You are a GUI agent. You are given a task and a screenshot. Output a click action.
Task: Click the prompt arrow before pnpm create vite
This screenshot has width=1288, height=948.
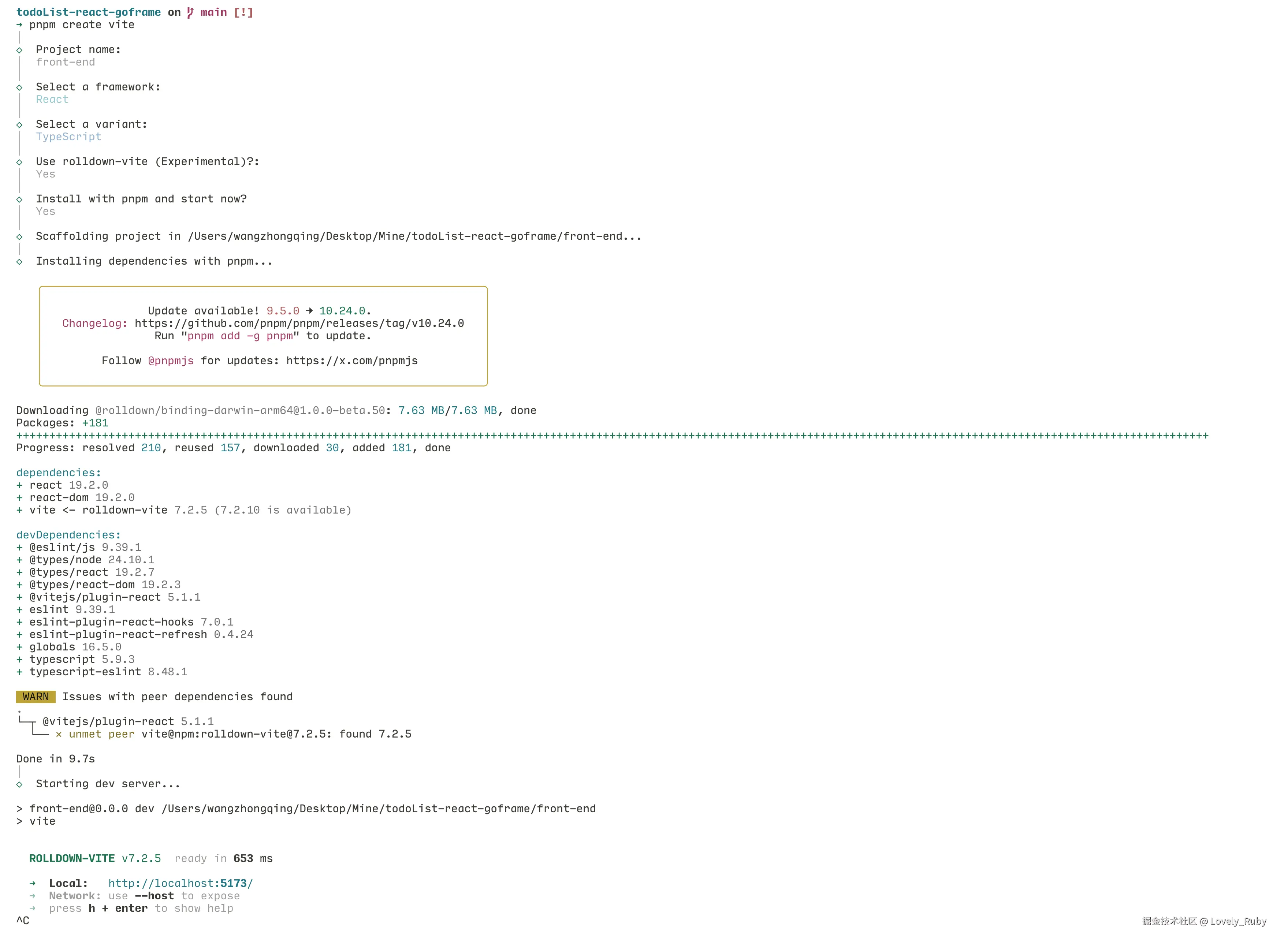(19, 25)
